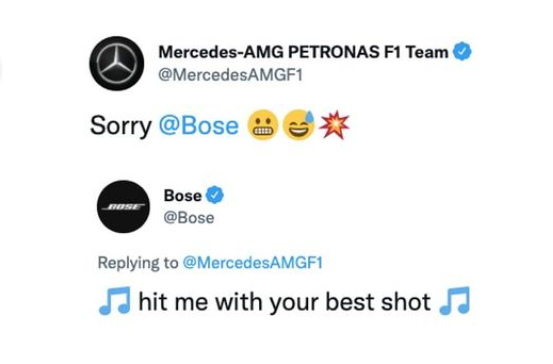Click the @MercedesAMGF1 handle under team name
Screen dimensions: 553x364
[x=230, y=75]
